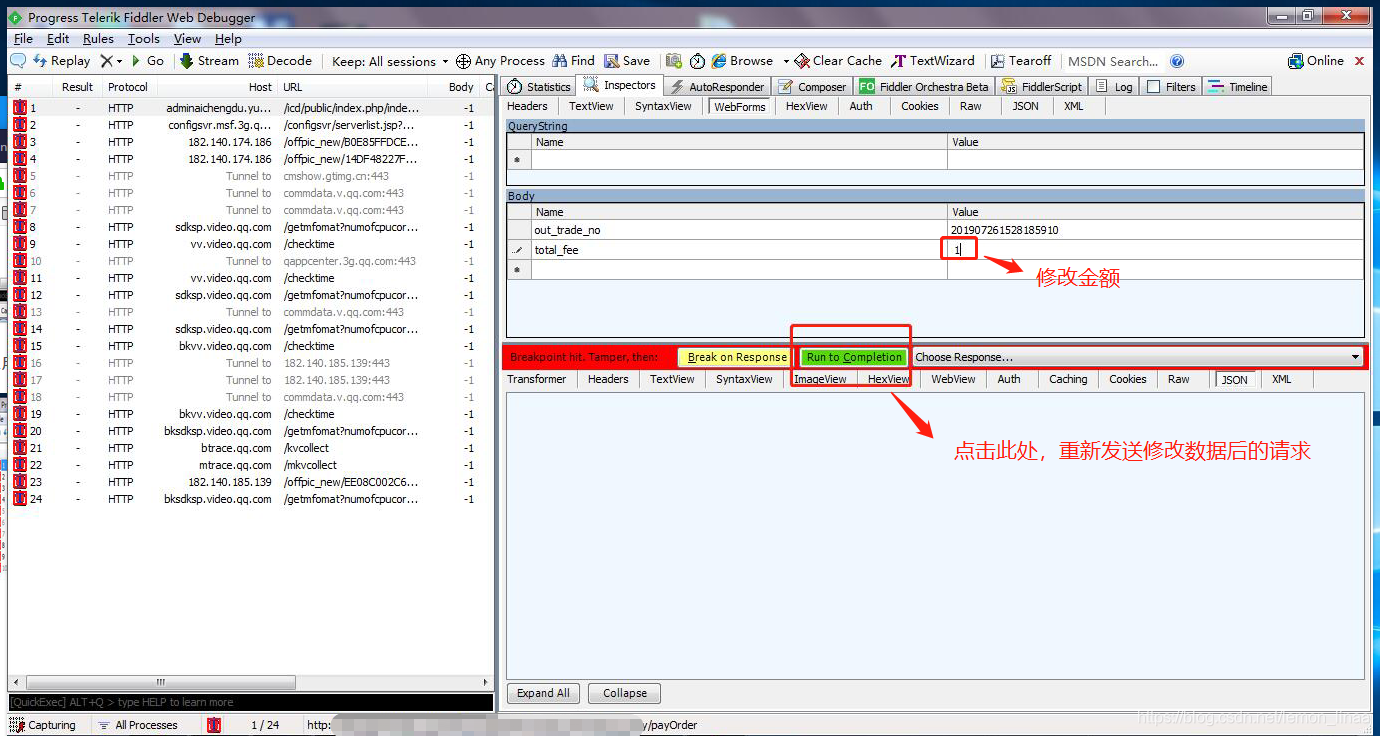Click the Remove sessions X icon
The height and width of the screenshot is (736, 1380).
[106, 61]
